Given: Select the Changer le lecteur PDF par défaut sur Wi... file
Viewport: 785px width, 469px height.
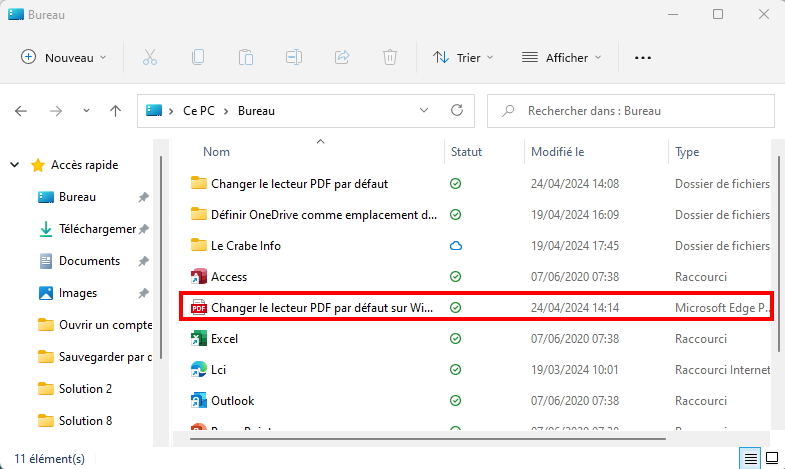Looking at the screenshot, I should coord(322,308).
